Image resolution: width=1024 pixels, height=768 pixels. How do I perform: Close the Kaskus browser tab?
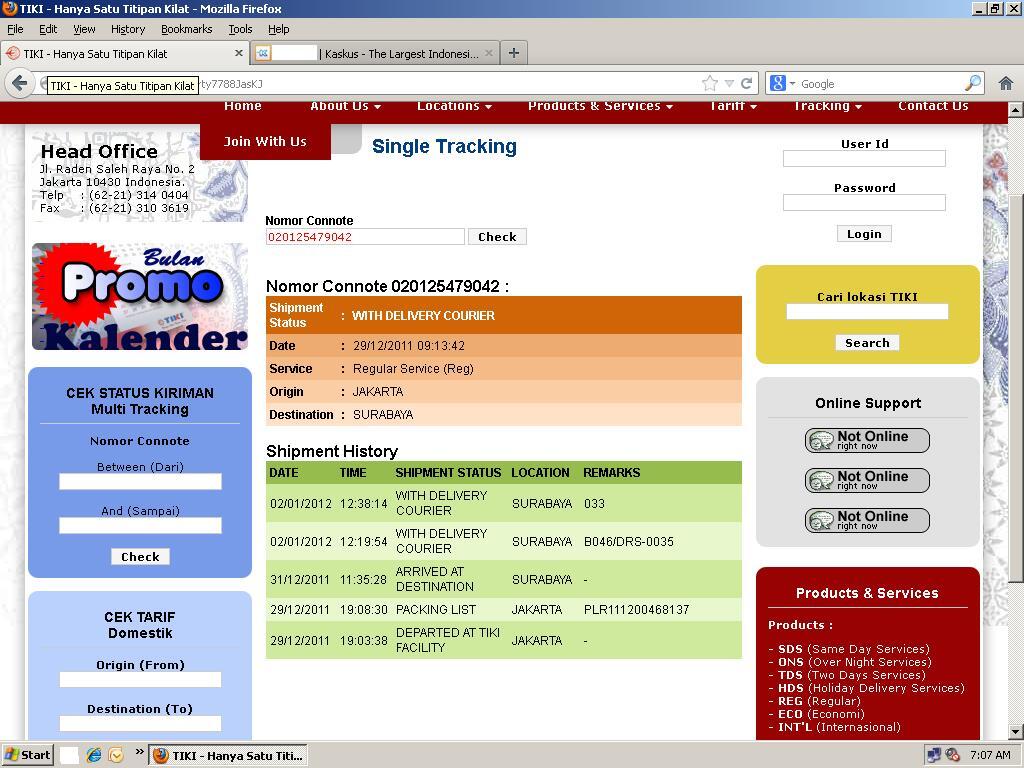pyautogui.click(x=488, y=53)
